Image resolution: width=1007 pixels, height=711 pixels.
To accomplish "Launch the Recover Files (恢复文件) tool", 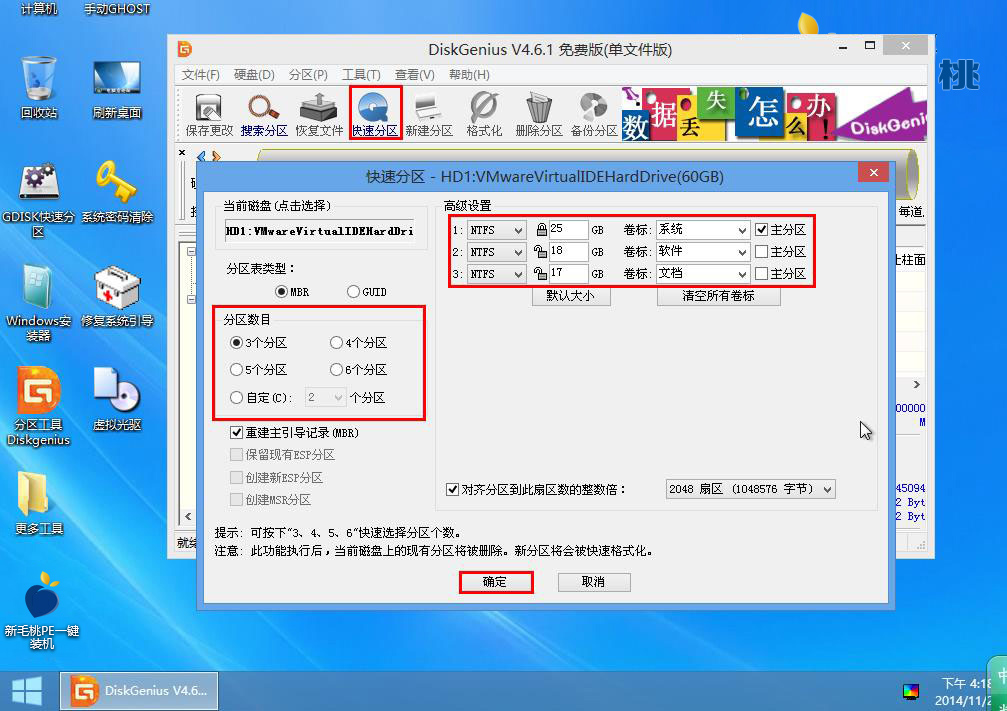I will [319, 114].
